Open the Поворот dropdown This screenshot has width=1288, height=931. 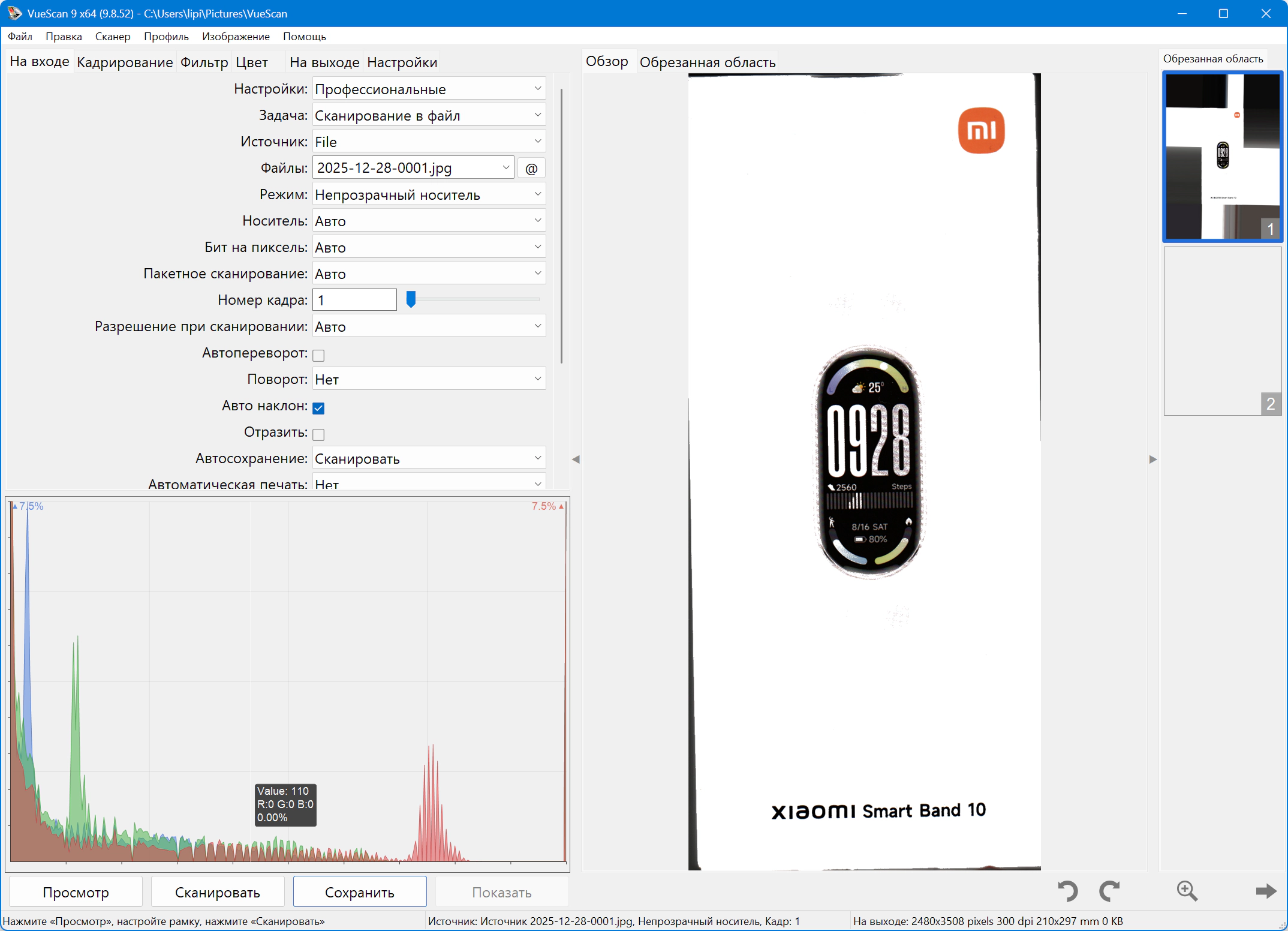[x=429, y=380]
